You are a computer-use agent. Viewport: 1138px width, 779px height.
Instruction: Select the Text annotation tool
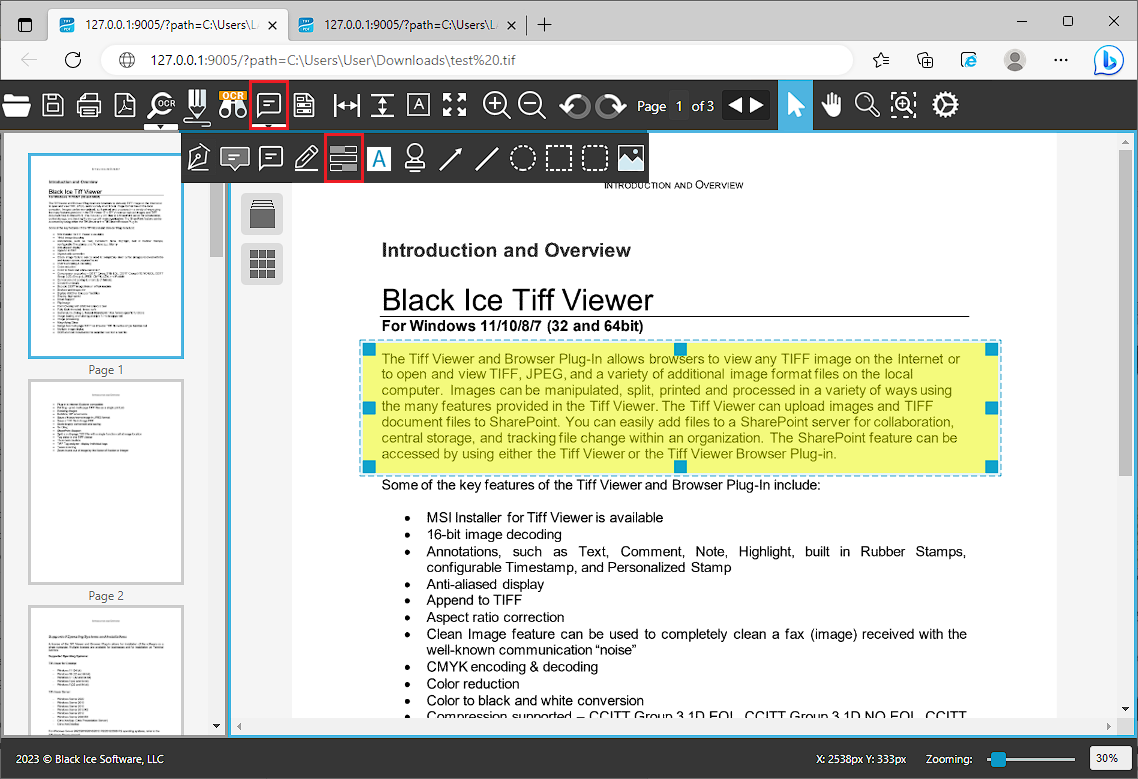click(x=379, y=157)
